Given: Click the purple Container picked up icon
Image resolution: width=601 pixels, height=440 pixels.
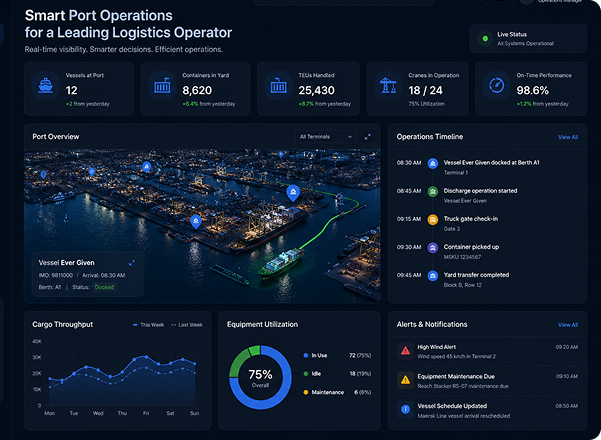Looking at the screenshot, I should [433, 248].
